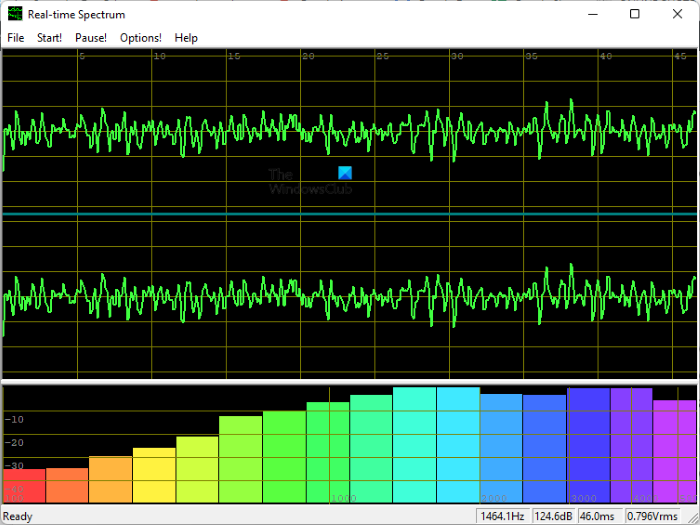Click the resize grip in bottom-right corner

pyautogui.click(x=692, y=517)
